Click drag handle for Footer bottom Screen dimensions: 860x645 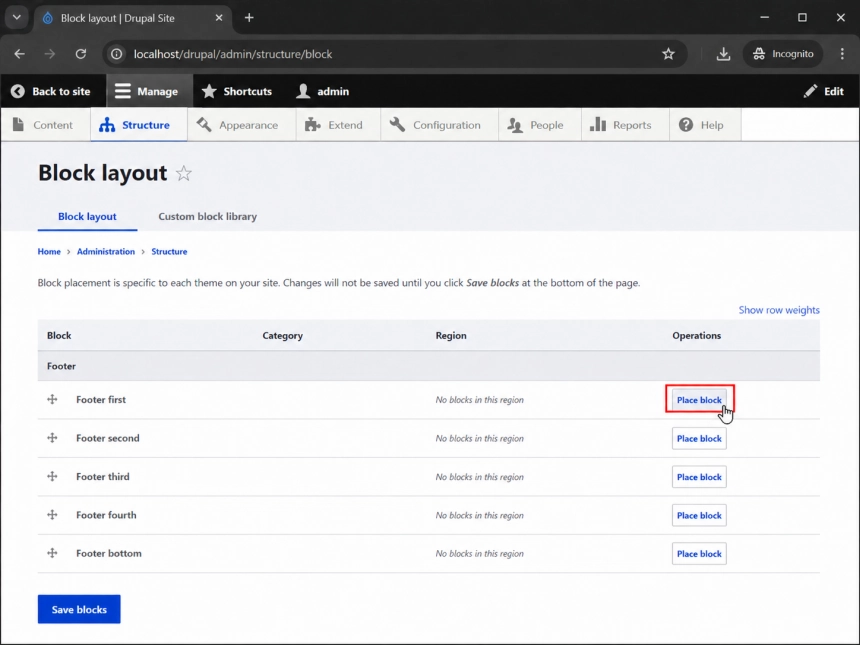[52, 553]
